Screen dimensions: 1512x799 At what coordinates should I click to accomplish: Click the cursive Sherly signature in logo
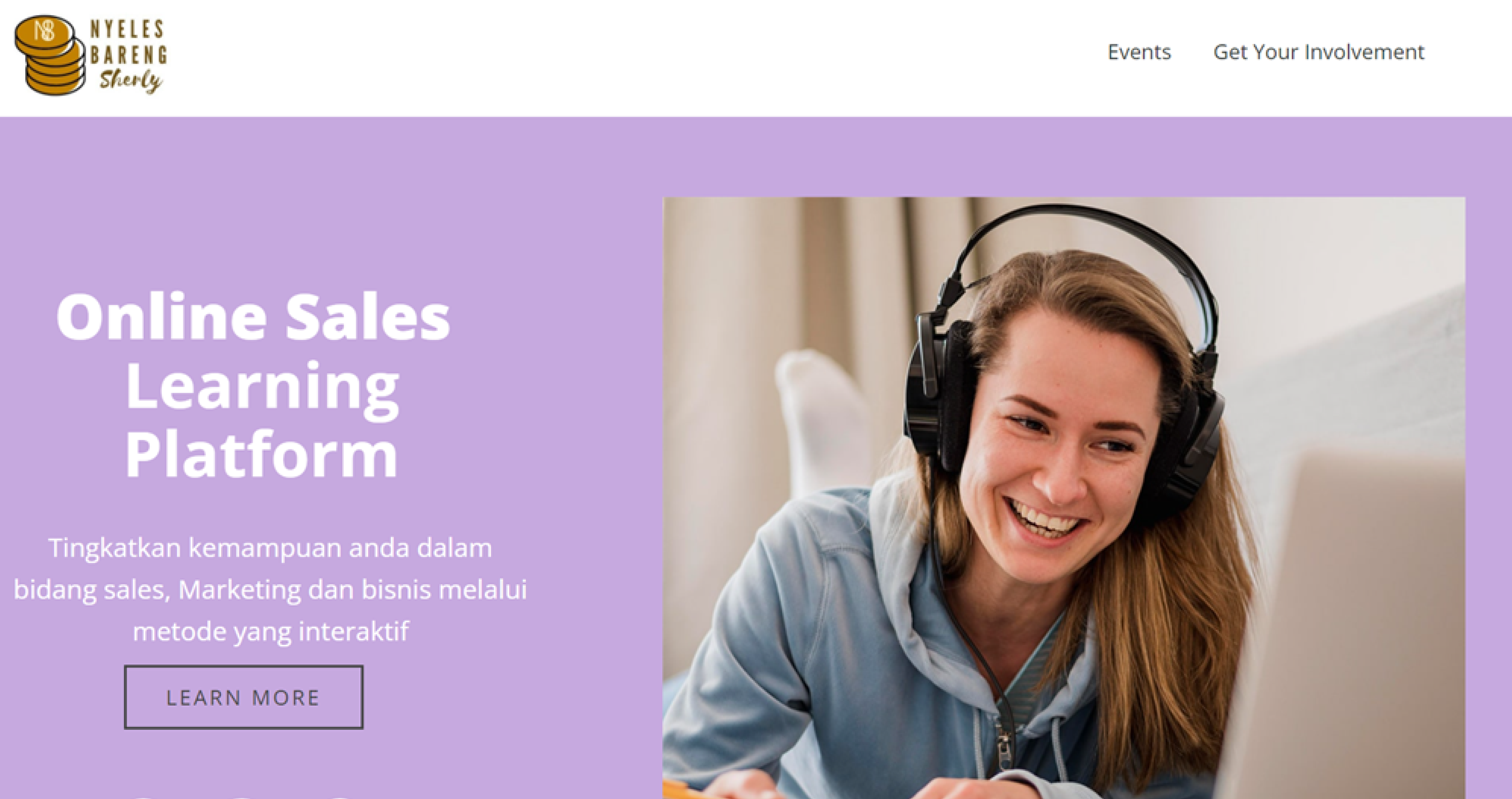click(x=130, y=81)
